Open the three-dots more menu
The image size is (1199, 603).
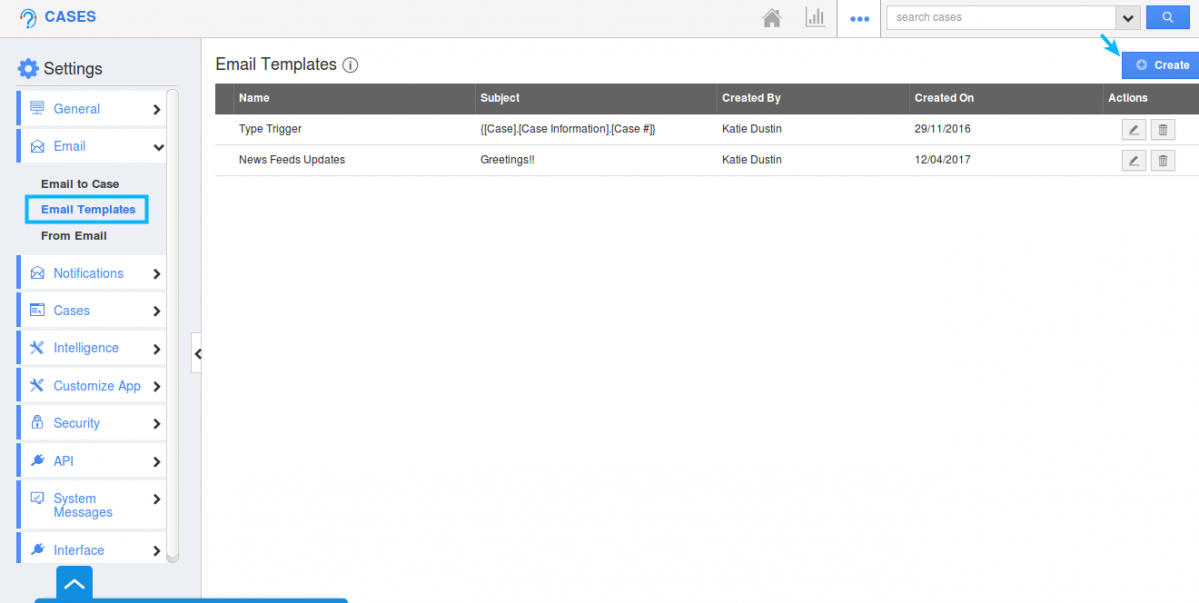pyautogui.click(x=860, y=18)
